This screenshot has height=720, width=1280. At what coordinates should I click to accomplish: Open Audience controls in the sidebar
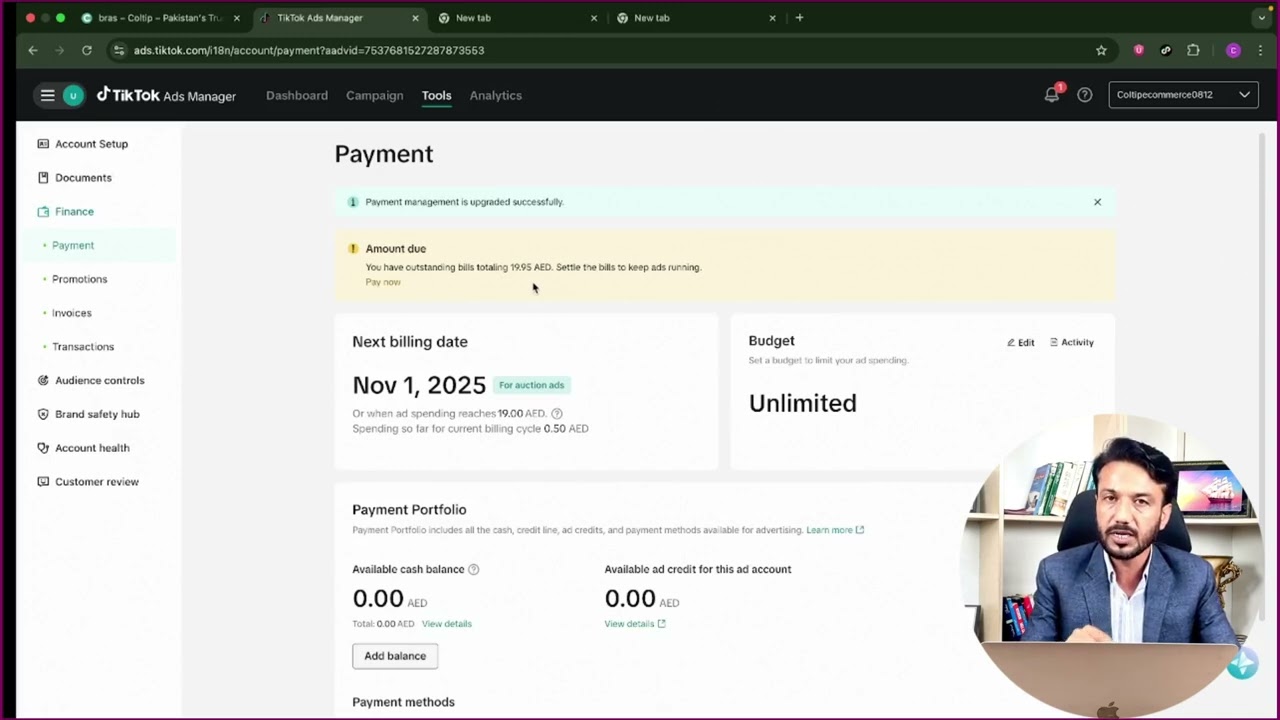tap(99, 381)
